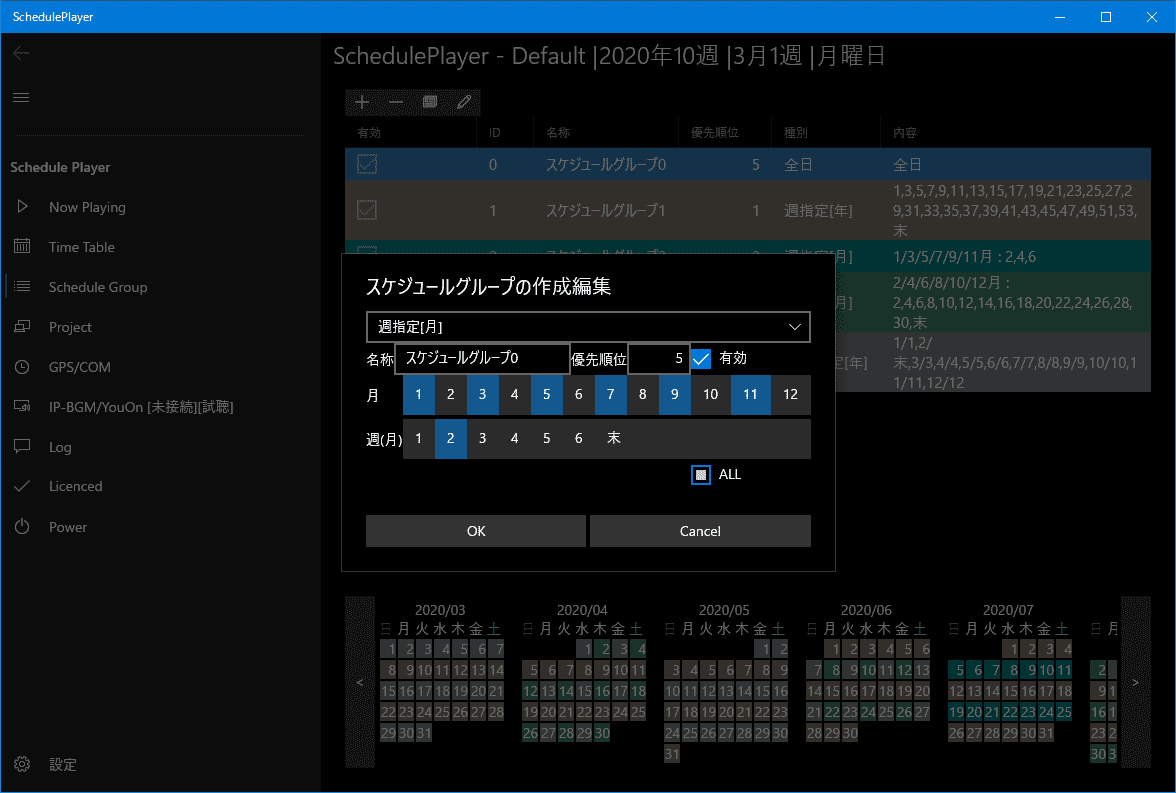The height and width of the screenshot is (793, 1176).
Task: Toggle the ALL checkbox
Action: coord(701,475)
